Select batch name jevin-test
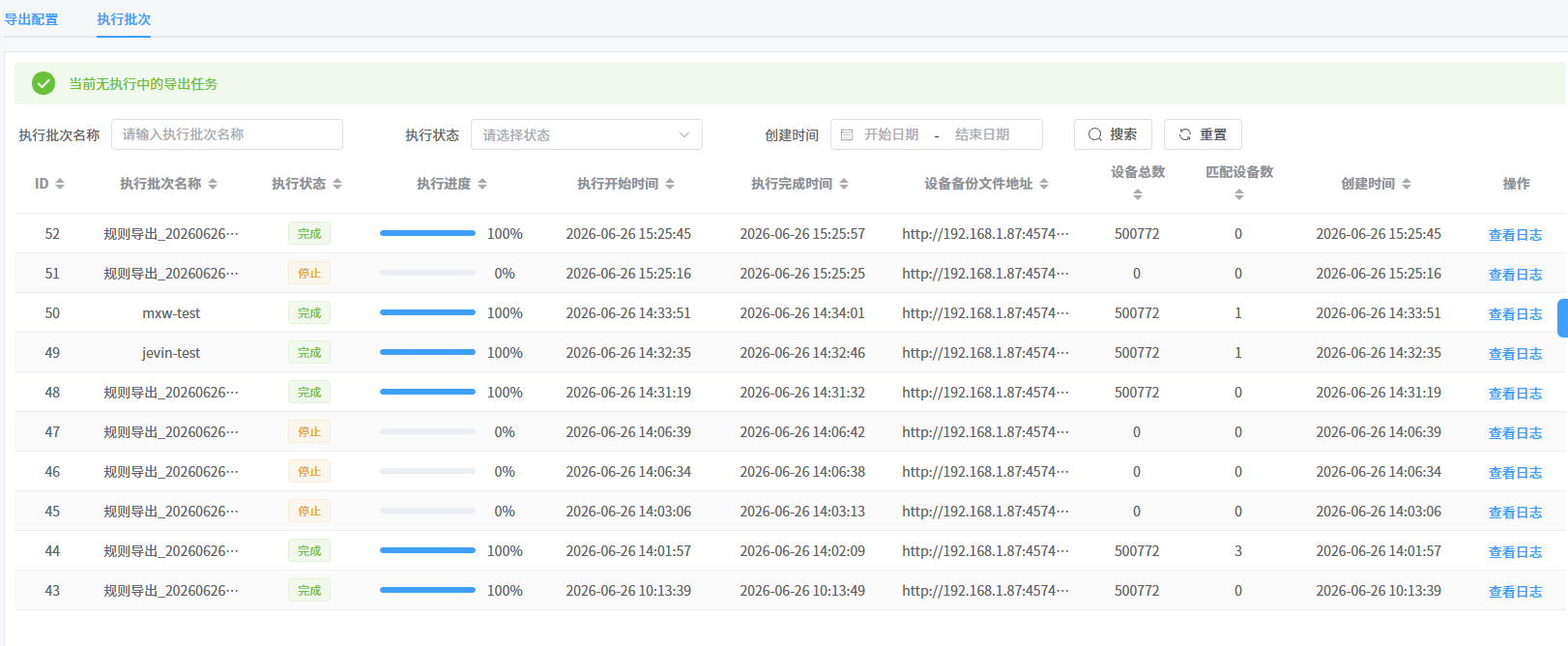Viewport: 1568px width, 646px height. (x=171, y=353)
